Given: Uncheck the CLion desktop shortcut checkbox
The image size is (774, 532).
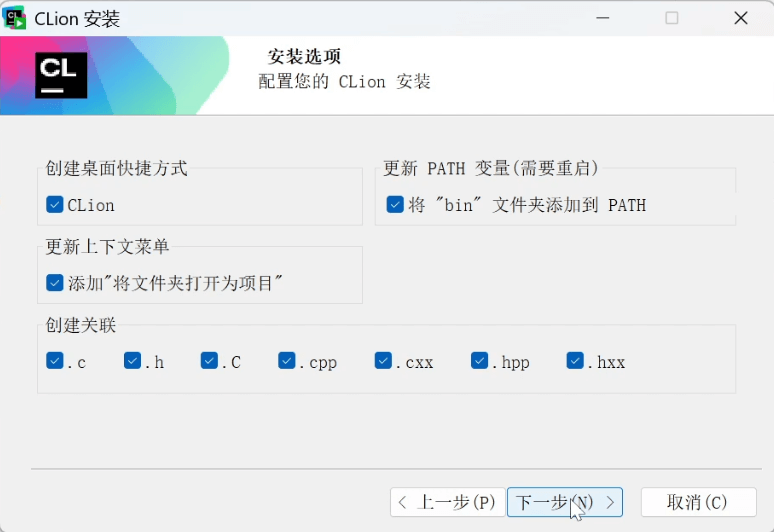Looking at the screenshot, I should pos(55,205).
